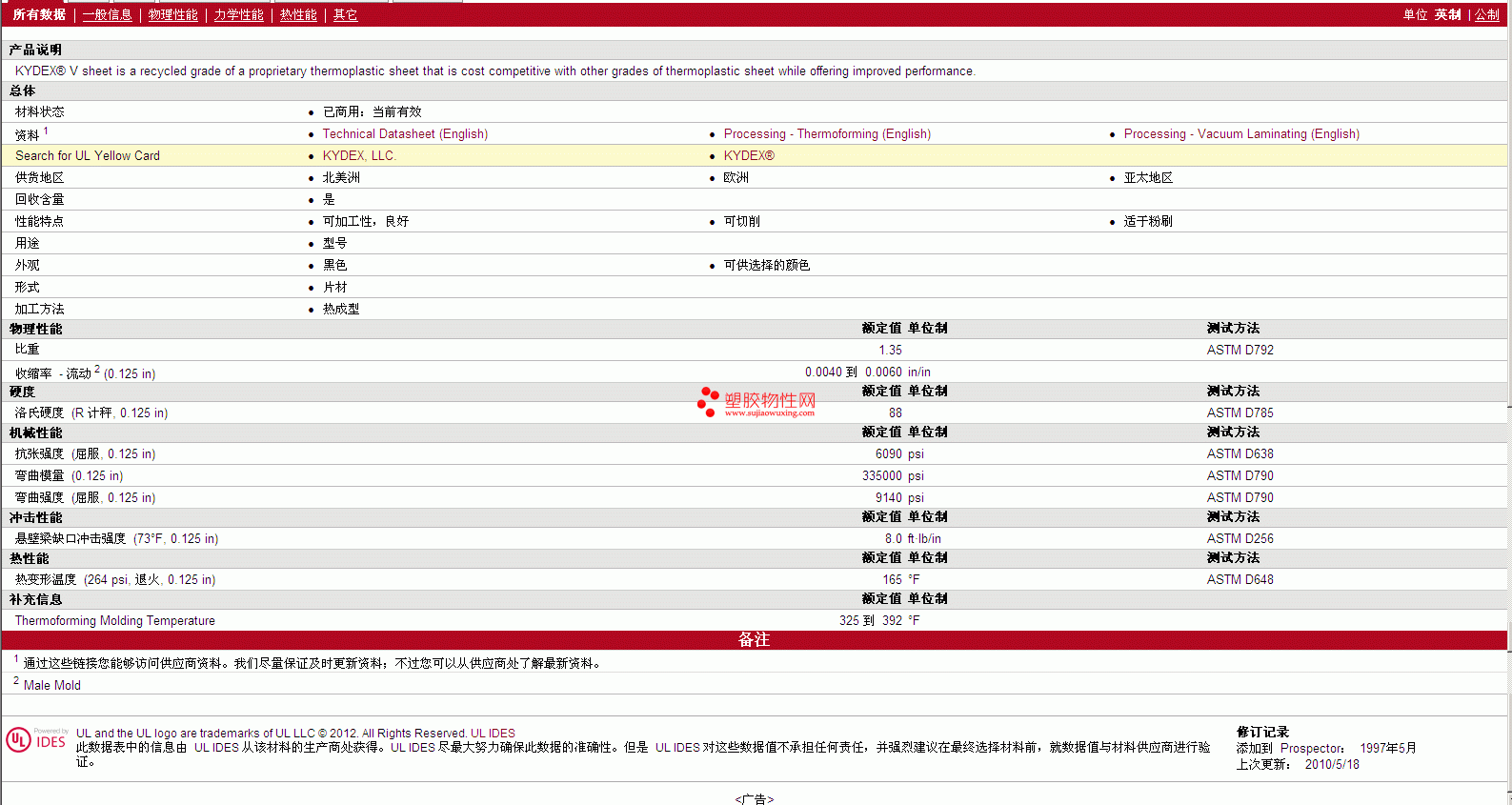This screenshot has width=1512, height=805.
Task: Click the KYDEX® yellow card link
Action: [749, 156]
